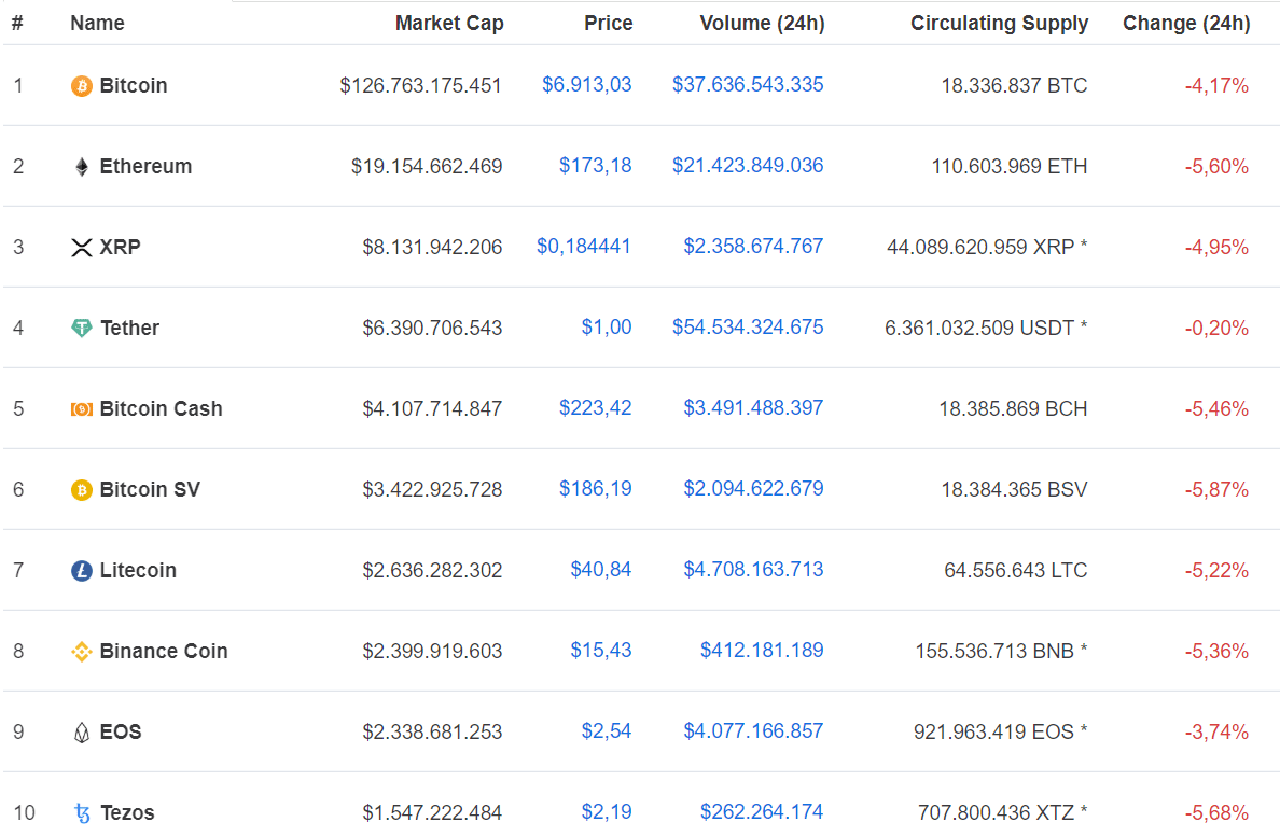Open the Tether name link
This screenshot has height=836, width=1280.
(x=130, y=328)
